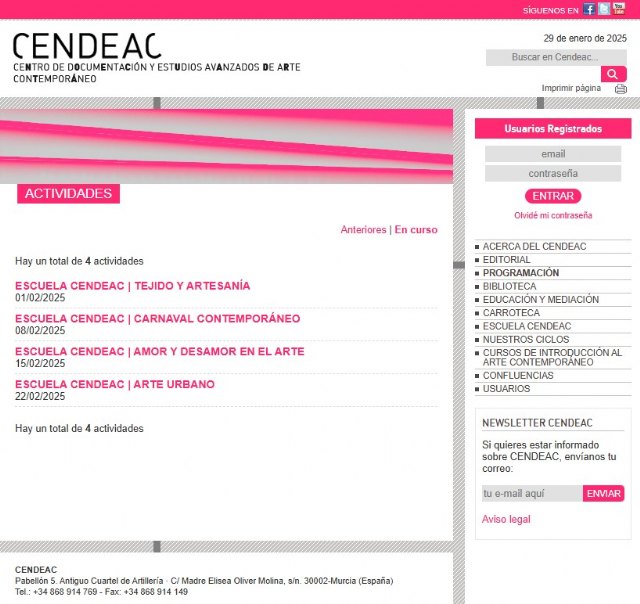Open Programación in sidebar menu
The height and width of the screenshot is (604, 640).
pos(520,273)
